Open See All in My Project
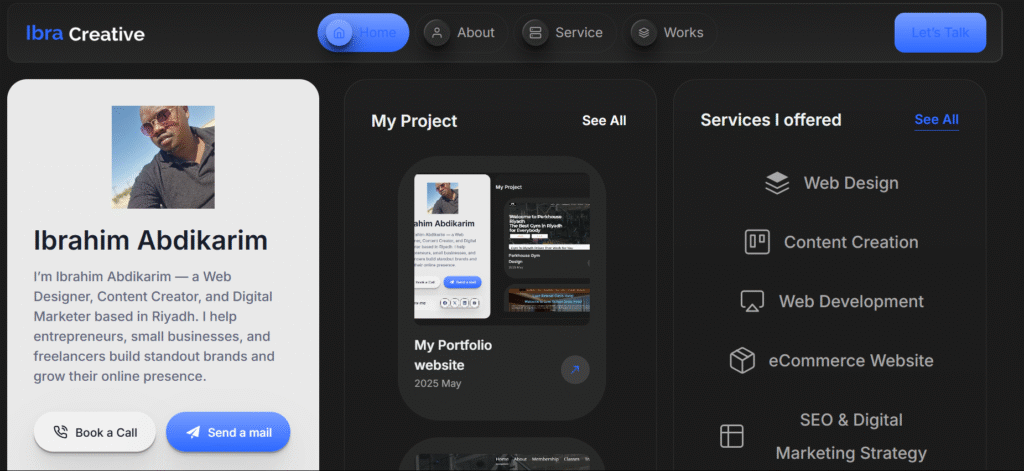Image resolution: width=1024 pixels, height=471 pixels. click(x=604, y=120)
